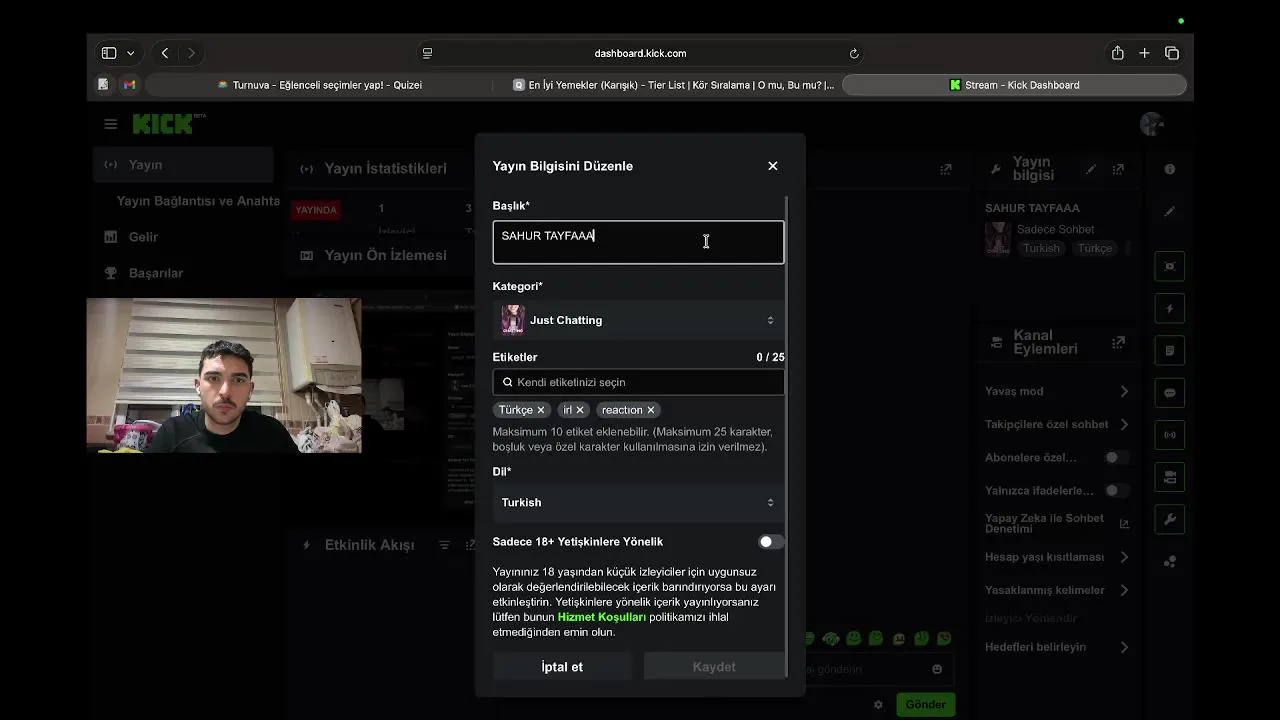Go back in Safari
1280x720 pixels.
pos(165,53)
